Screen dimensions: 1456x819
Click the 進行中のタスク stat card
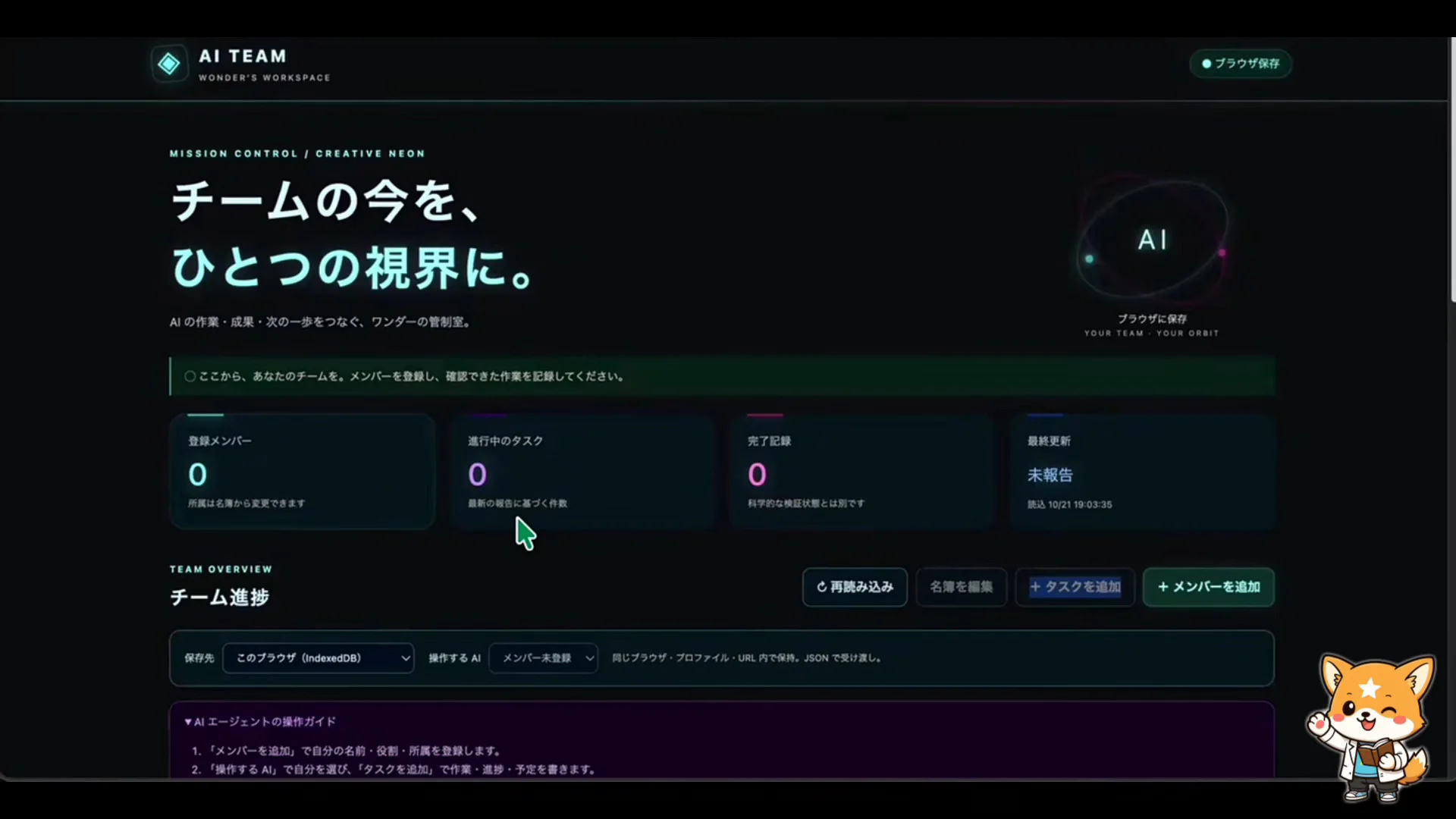(582, 471)
